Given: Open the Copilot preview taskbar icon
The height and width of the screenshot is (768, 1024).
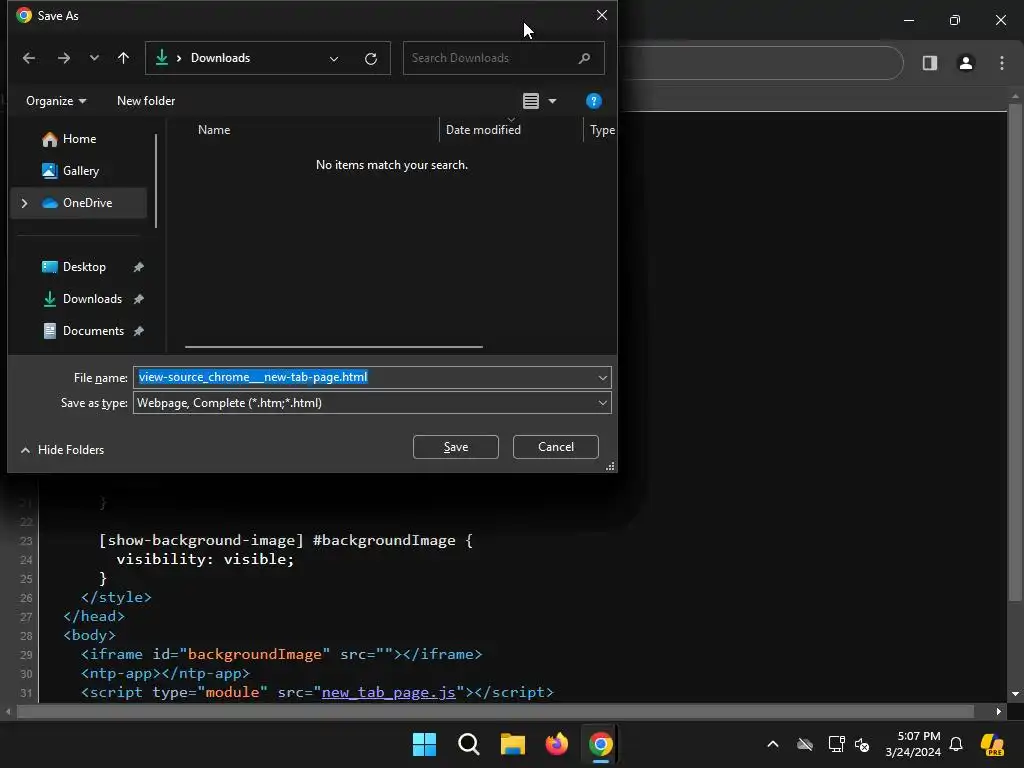Looking at the screenshot, I should tap(992, 744).
